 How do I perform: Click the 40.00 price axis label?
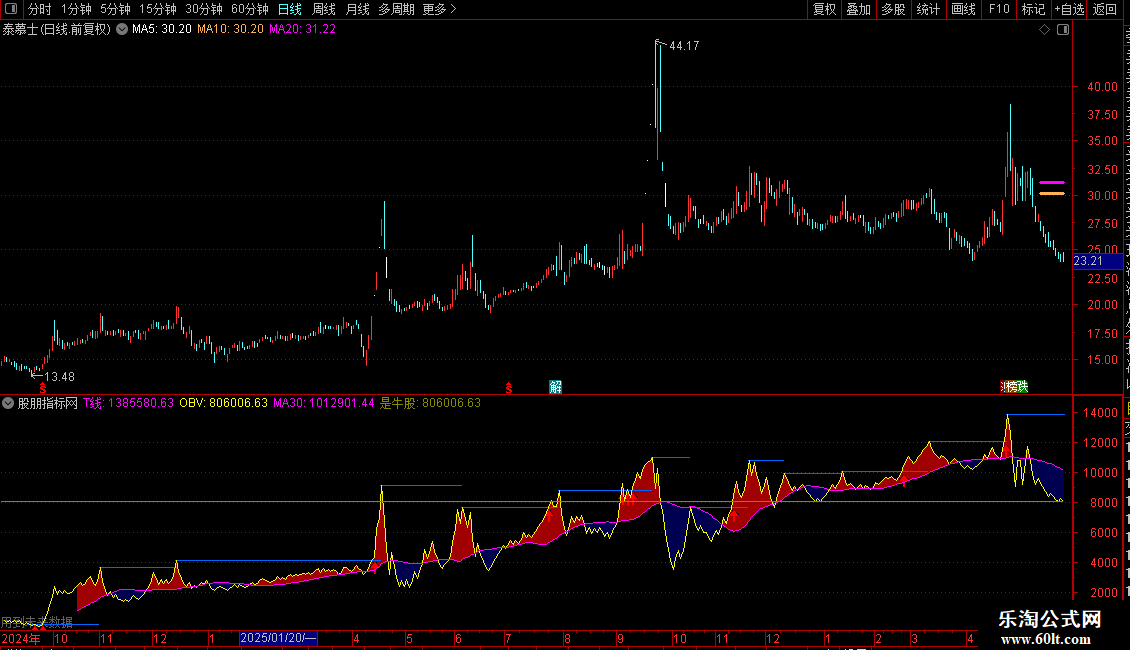tap(1102, 86)
